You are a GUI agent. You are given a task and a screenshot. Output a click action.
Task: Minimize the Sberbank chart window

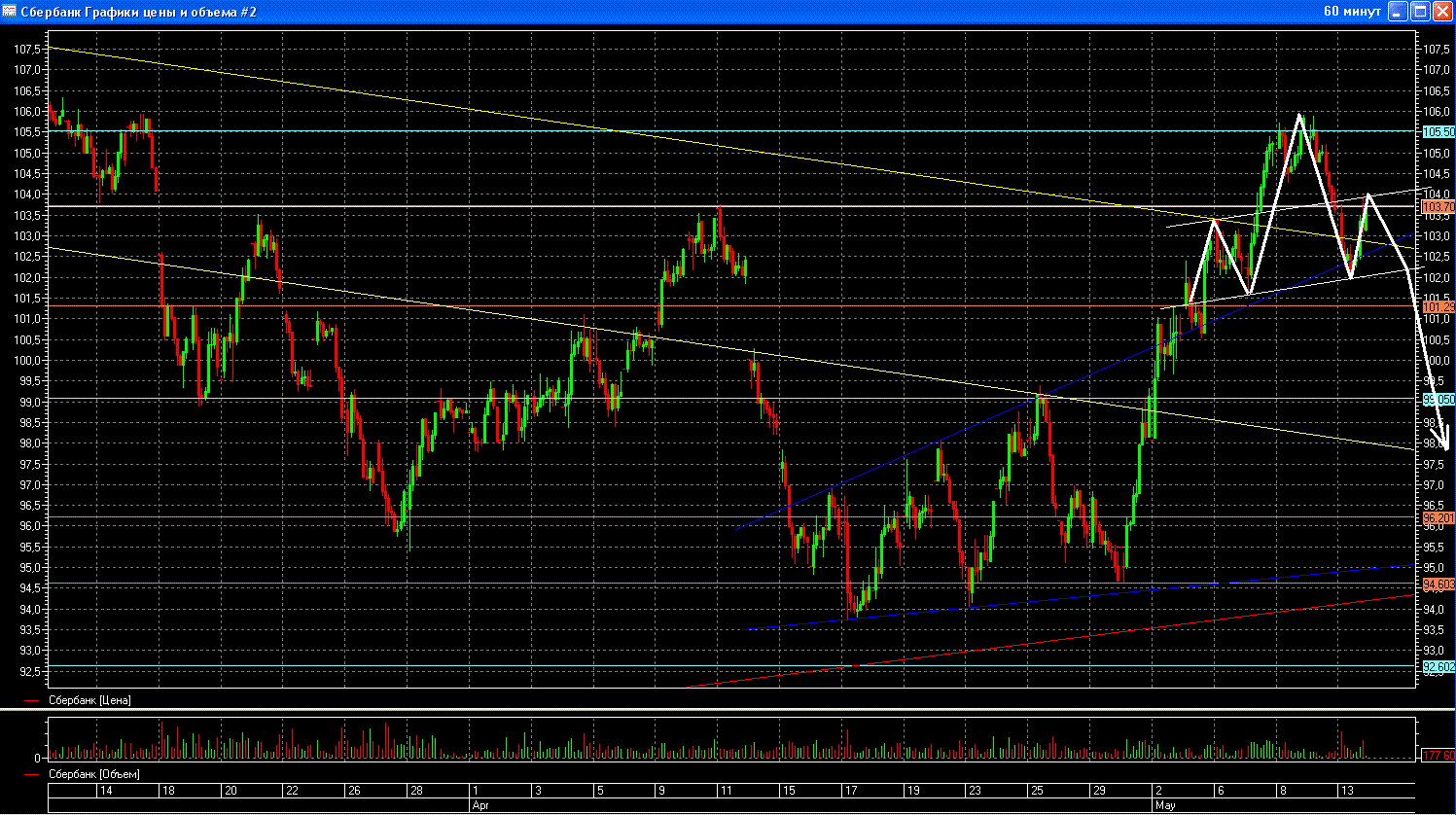pyautogui.click(x=1398, y=12)
